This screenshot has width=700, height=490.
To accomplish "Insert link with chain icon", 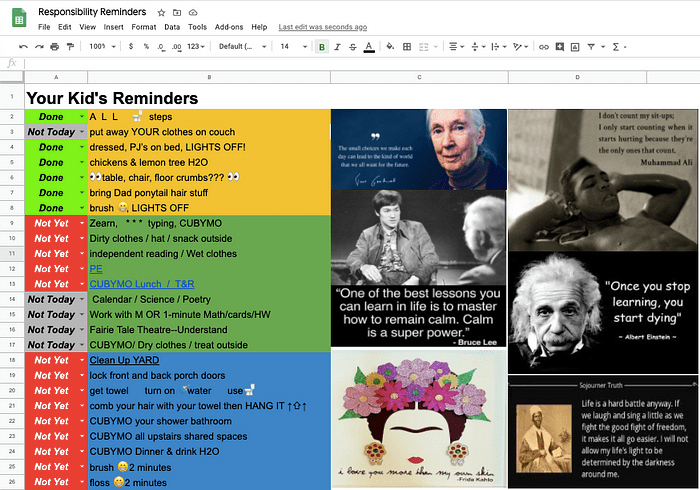I will tap(543, 47).
